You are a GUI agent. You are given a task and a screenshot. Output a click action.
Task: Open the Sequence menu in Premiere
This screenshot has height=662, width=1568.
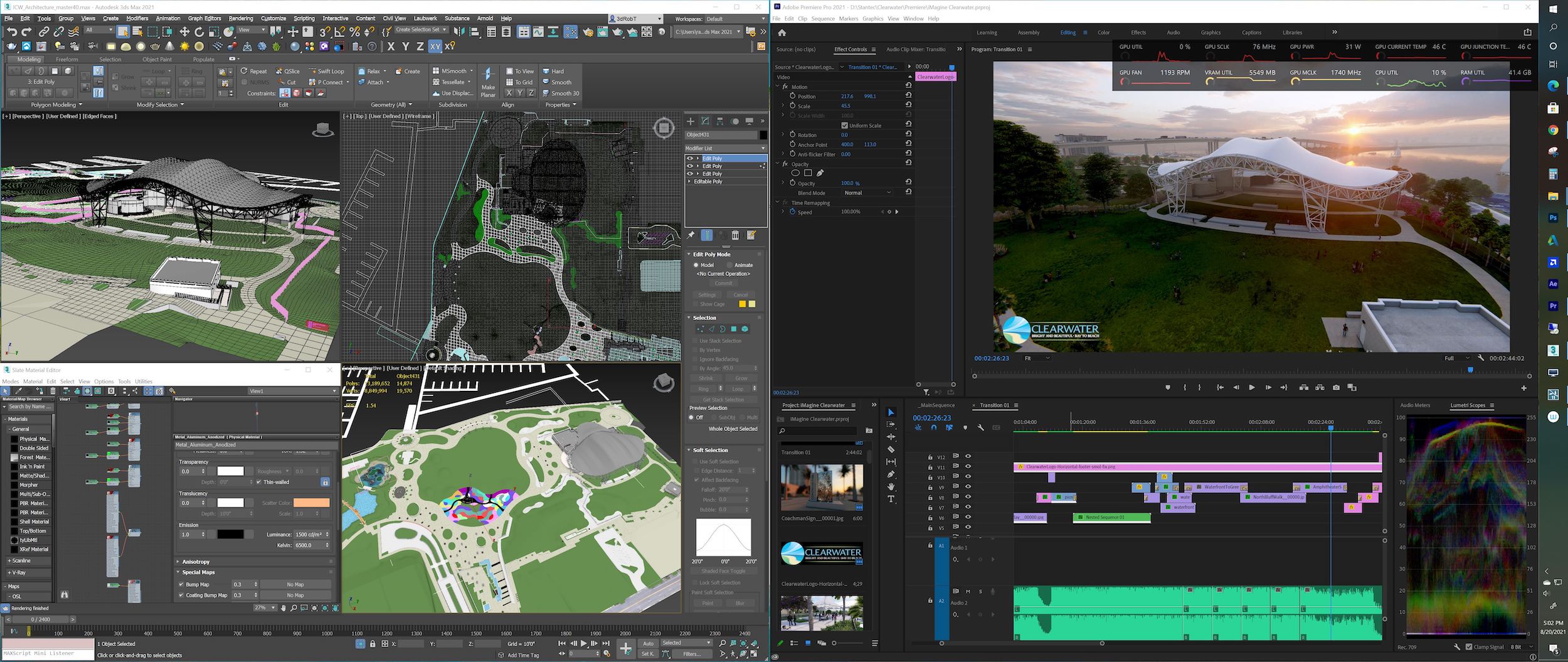[823, 19]
